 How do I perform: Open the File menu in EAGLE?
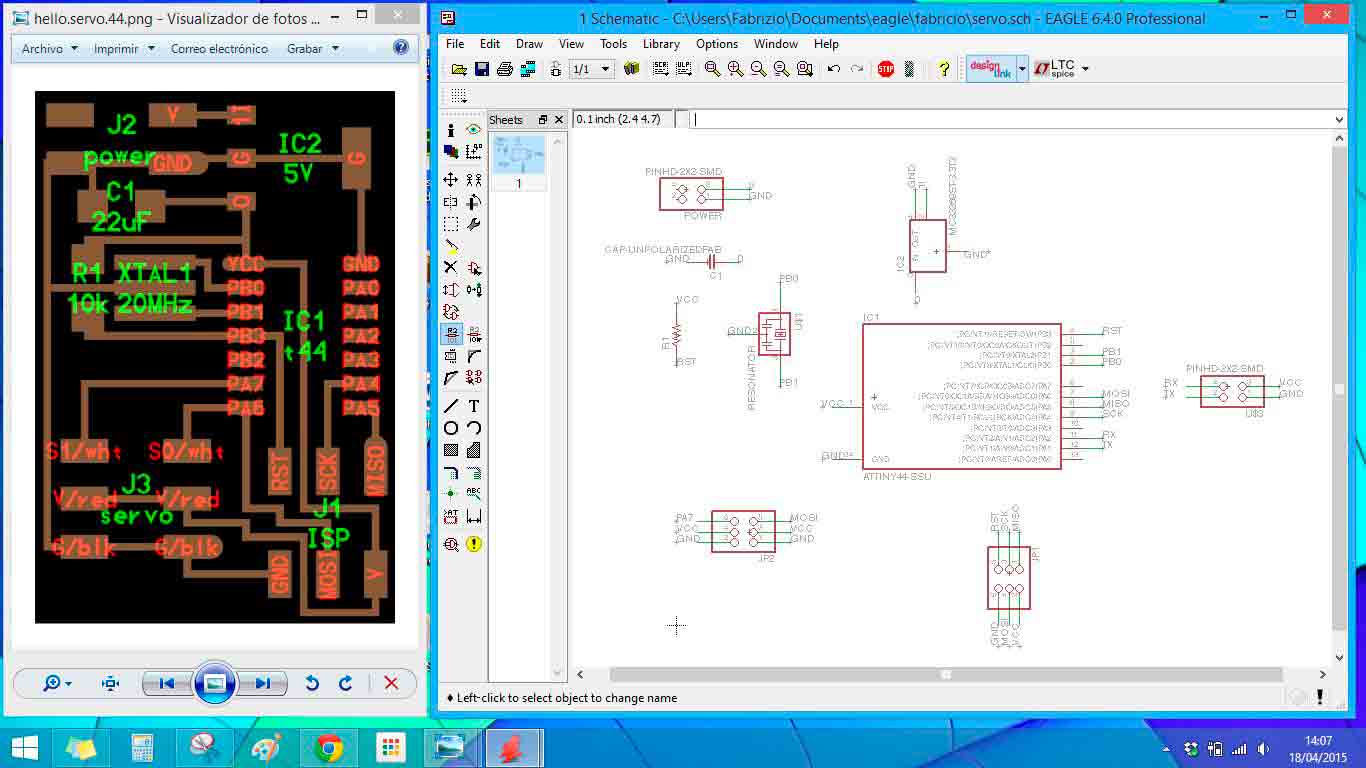[455, 44]
